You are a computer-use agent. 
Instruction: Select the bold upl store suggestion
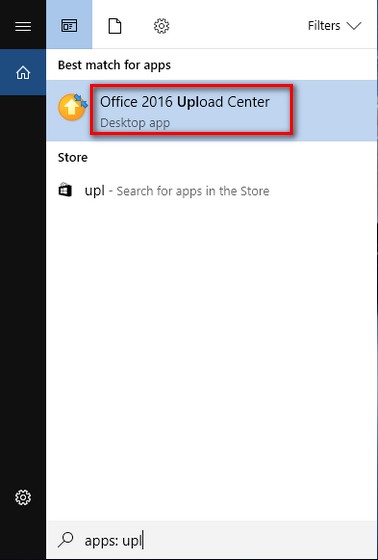(x=94, y=191)
